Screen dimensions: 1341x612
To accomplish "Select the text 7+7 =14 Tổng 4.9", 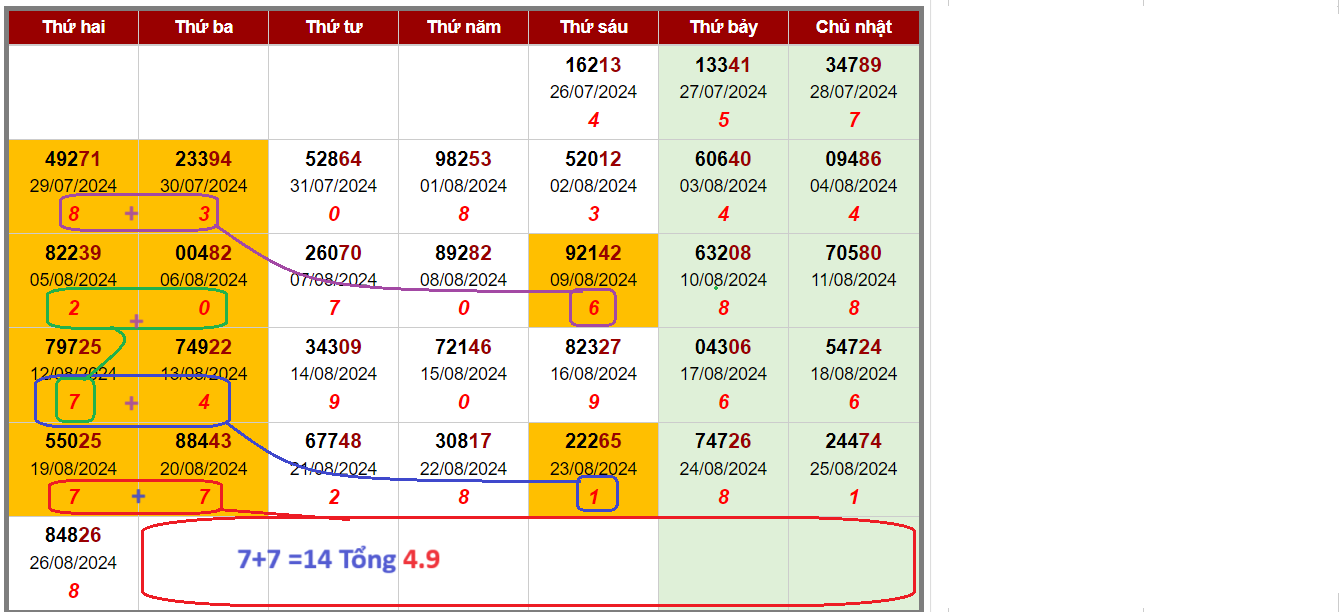I will click(338, 559).
